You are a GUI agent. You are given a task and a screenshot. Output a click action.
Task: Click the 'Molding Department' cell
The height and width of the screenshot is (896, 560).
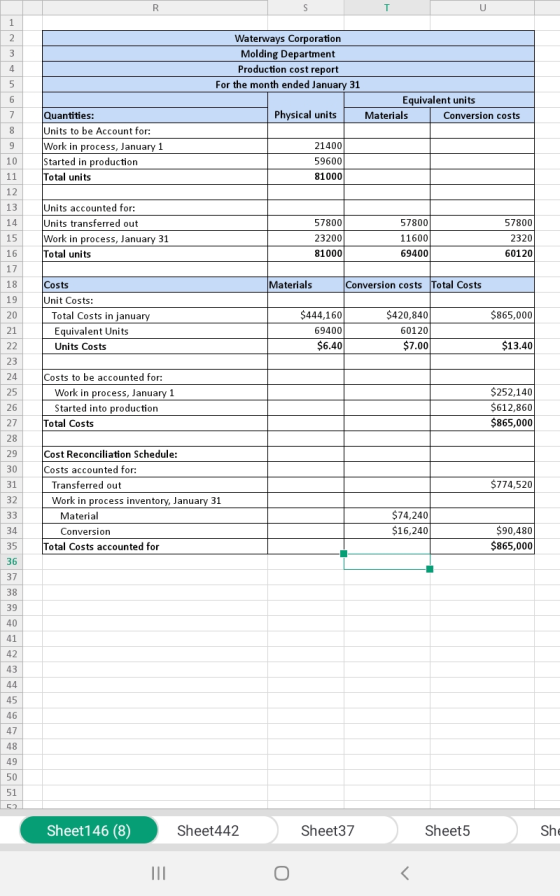(x=288, y=54)
